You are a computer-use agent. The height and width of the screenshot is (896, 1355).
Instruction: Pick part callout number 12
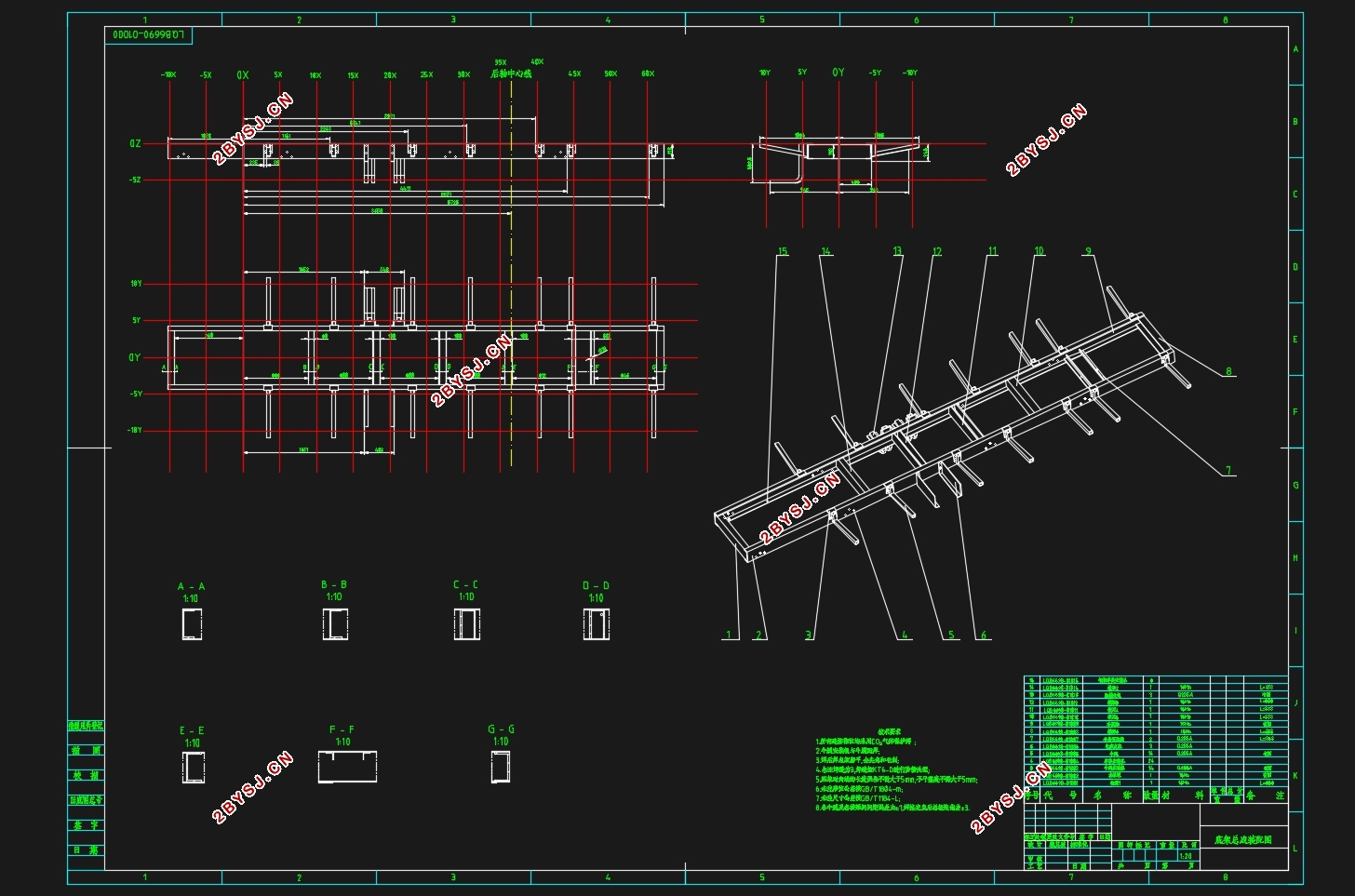coord(937,251)
